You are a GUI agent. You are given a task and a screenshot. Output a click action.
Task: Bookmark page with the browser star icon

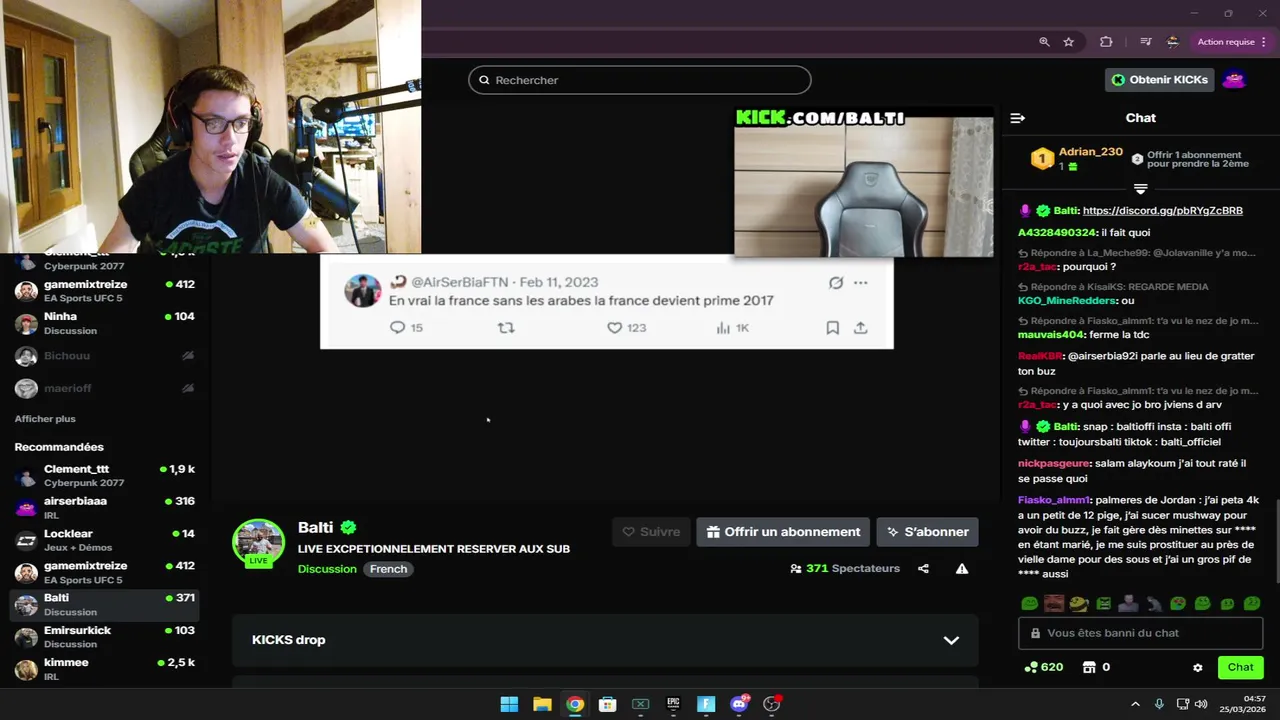(1068, 42)
